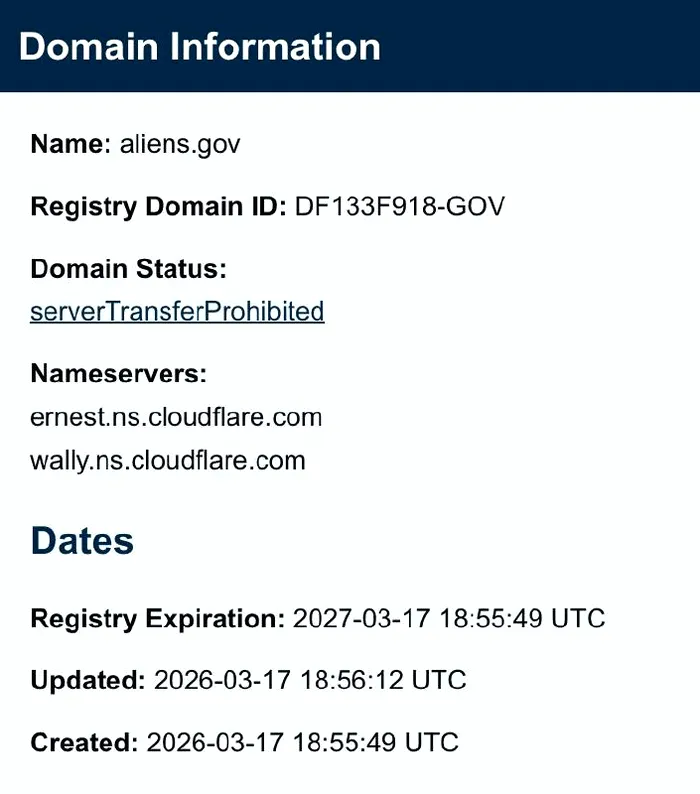700x794 pixels.
Task: Select the wally.ns.cloudflare.com nameserver entry
Action: [x=168, y=461]
